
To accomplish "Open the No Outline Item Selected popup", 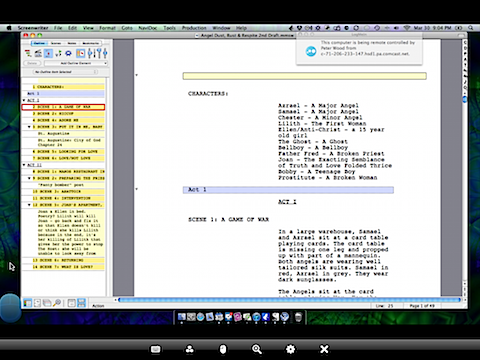I will point(65,72).
